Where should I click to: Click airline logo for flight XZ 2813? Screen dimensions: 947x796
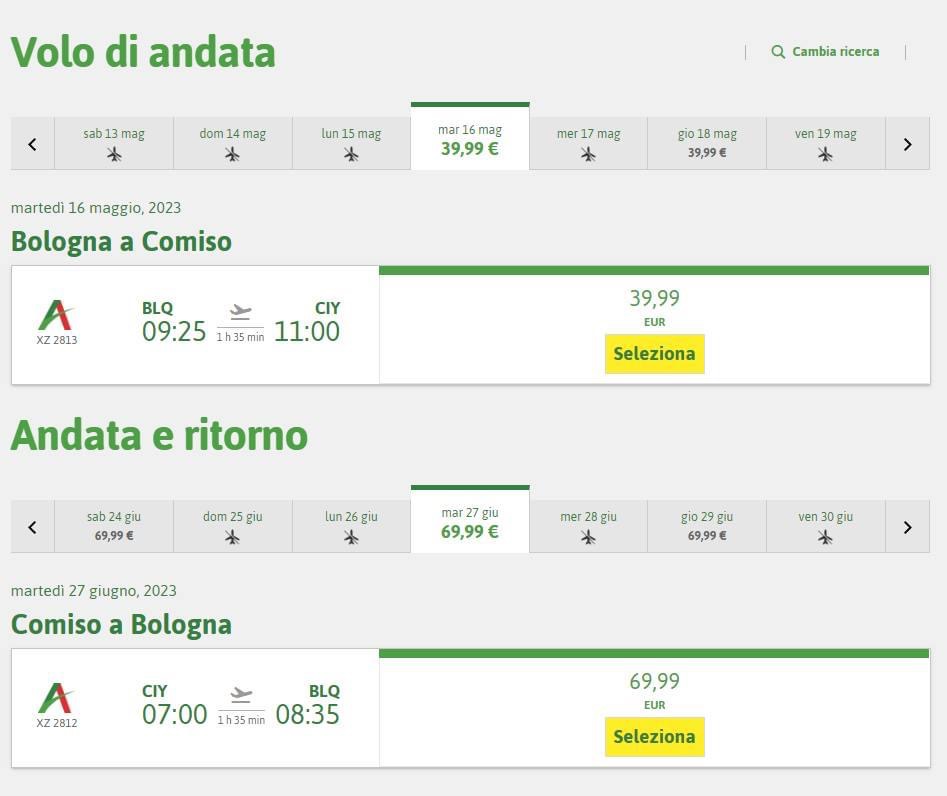(56, 316)
